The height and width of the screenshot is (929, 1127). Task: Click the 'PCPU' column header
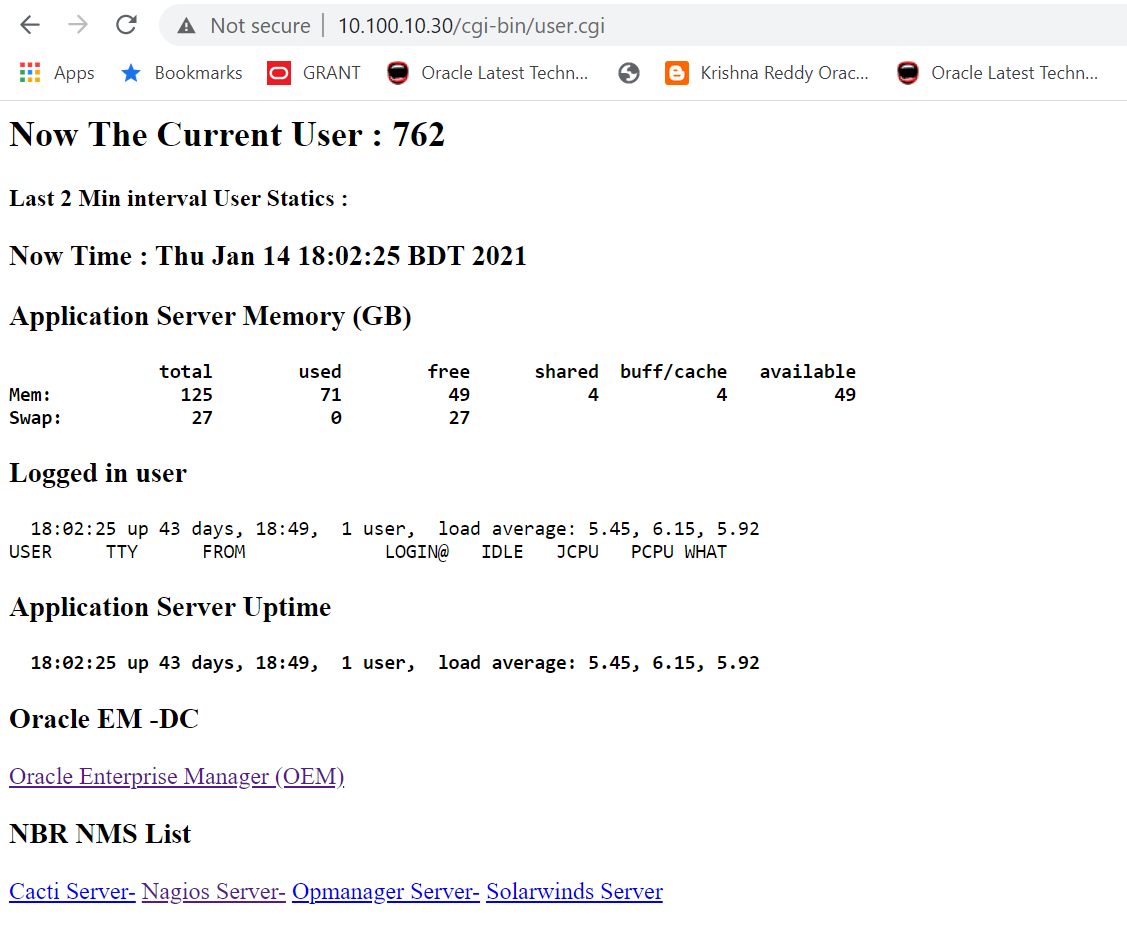click(x=652, y=552)
